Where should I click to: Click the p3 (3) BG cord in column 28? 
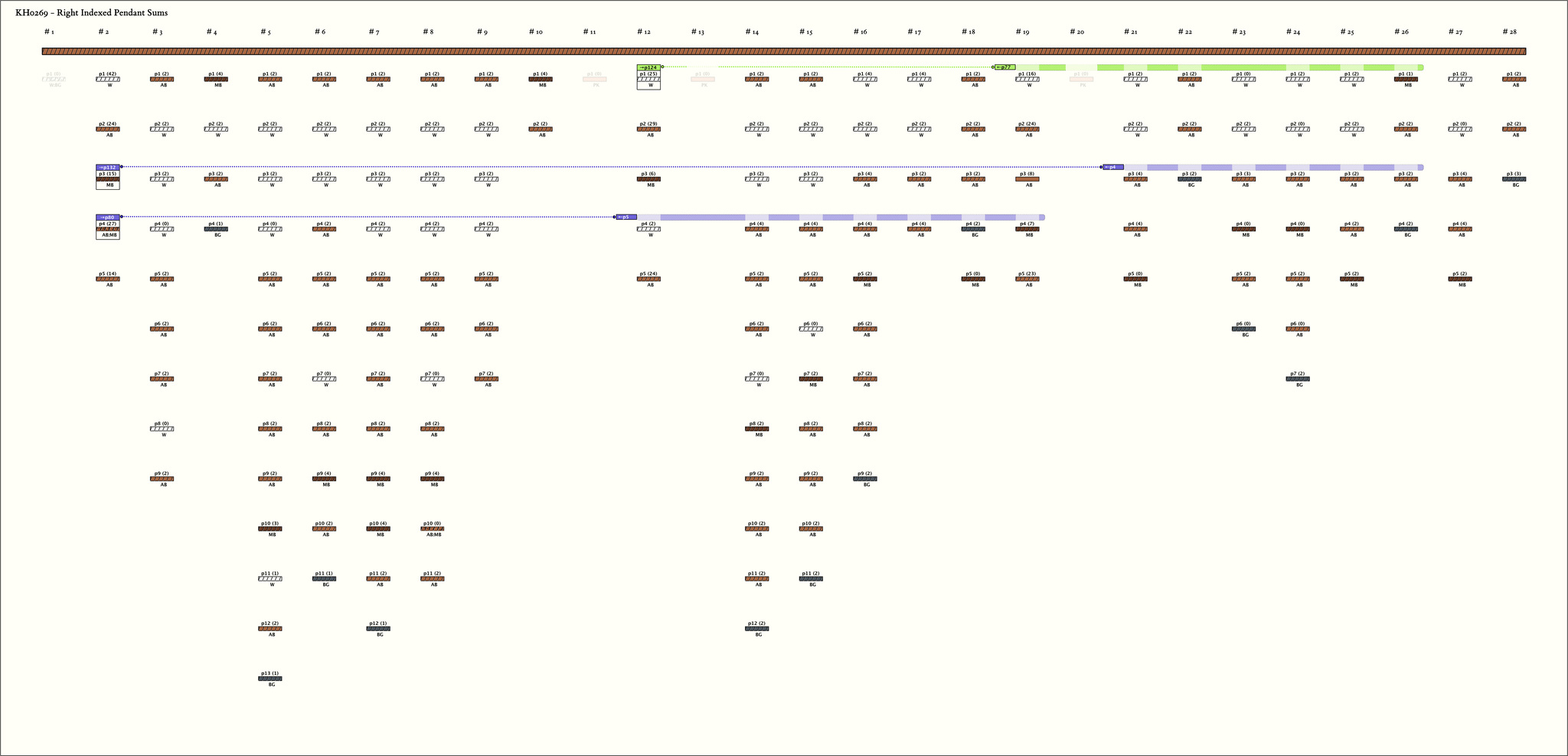click(1514, 179)
